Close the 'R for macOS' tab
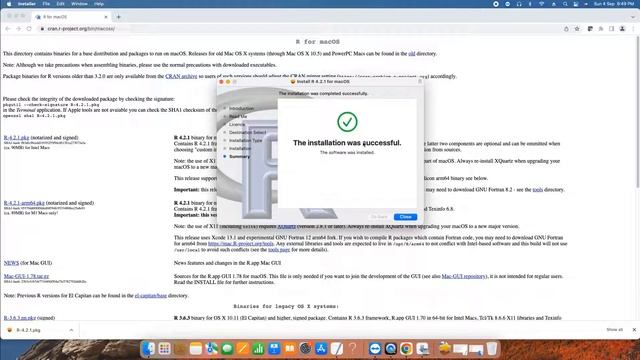This screenshot has height=360, width=640. (106, 17)
